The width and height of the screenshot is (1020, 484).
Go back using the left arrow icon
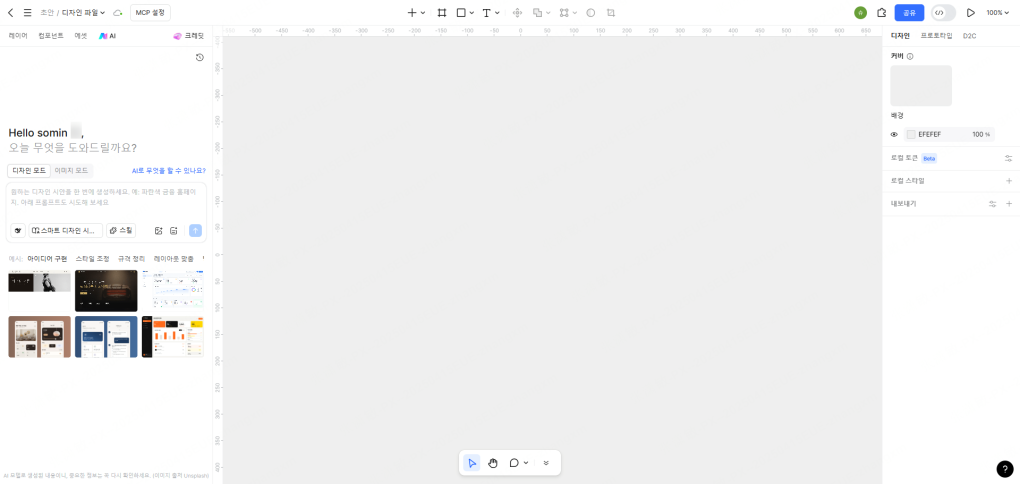point(10,12)
